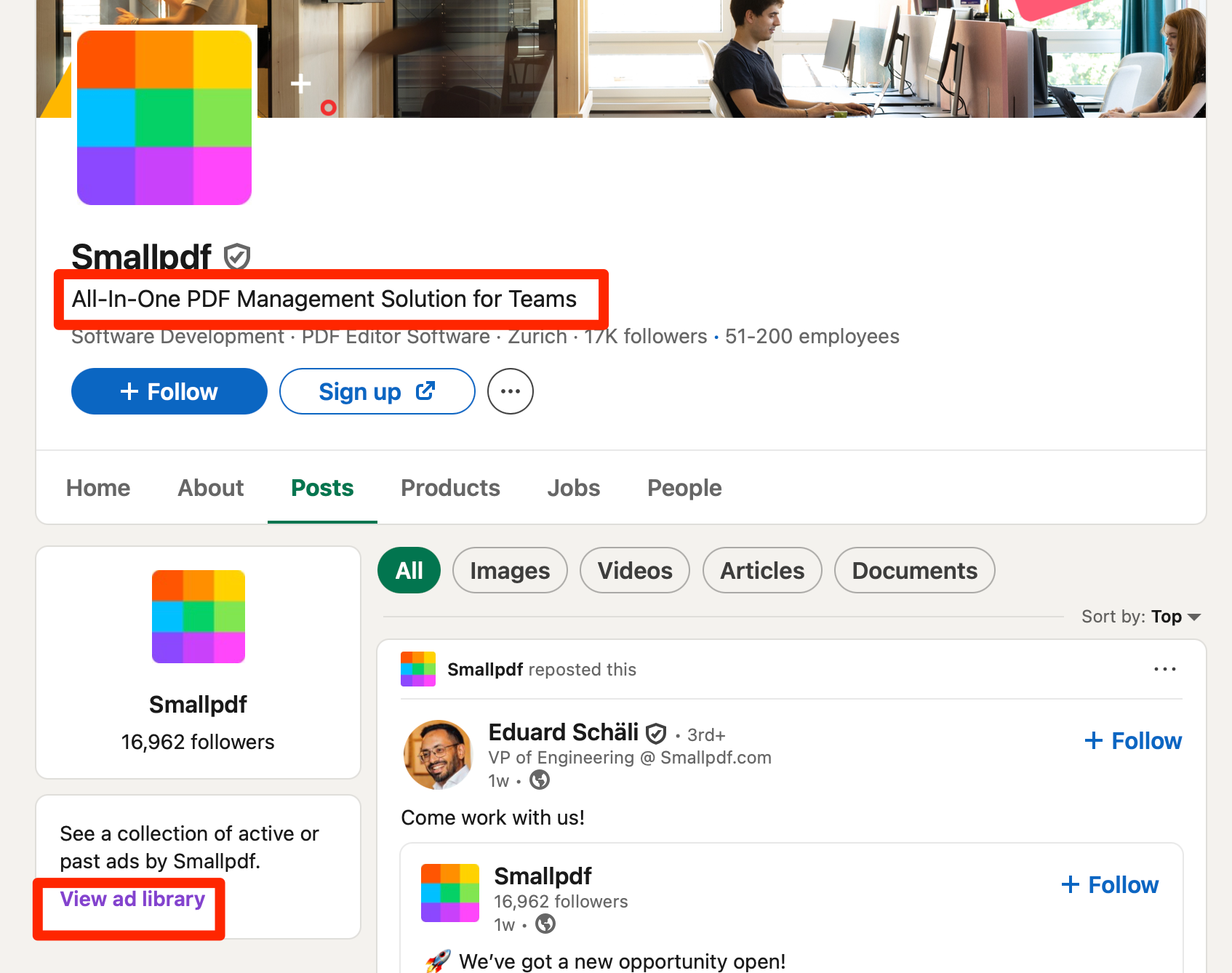Viewport: 1232px width, 973px height.
Task: Click globe visibility icon under Eduard Schäli
Action: pyautogui.click(x=540, y=780)
